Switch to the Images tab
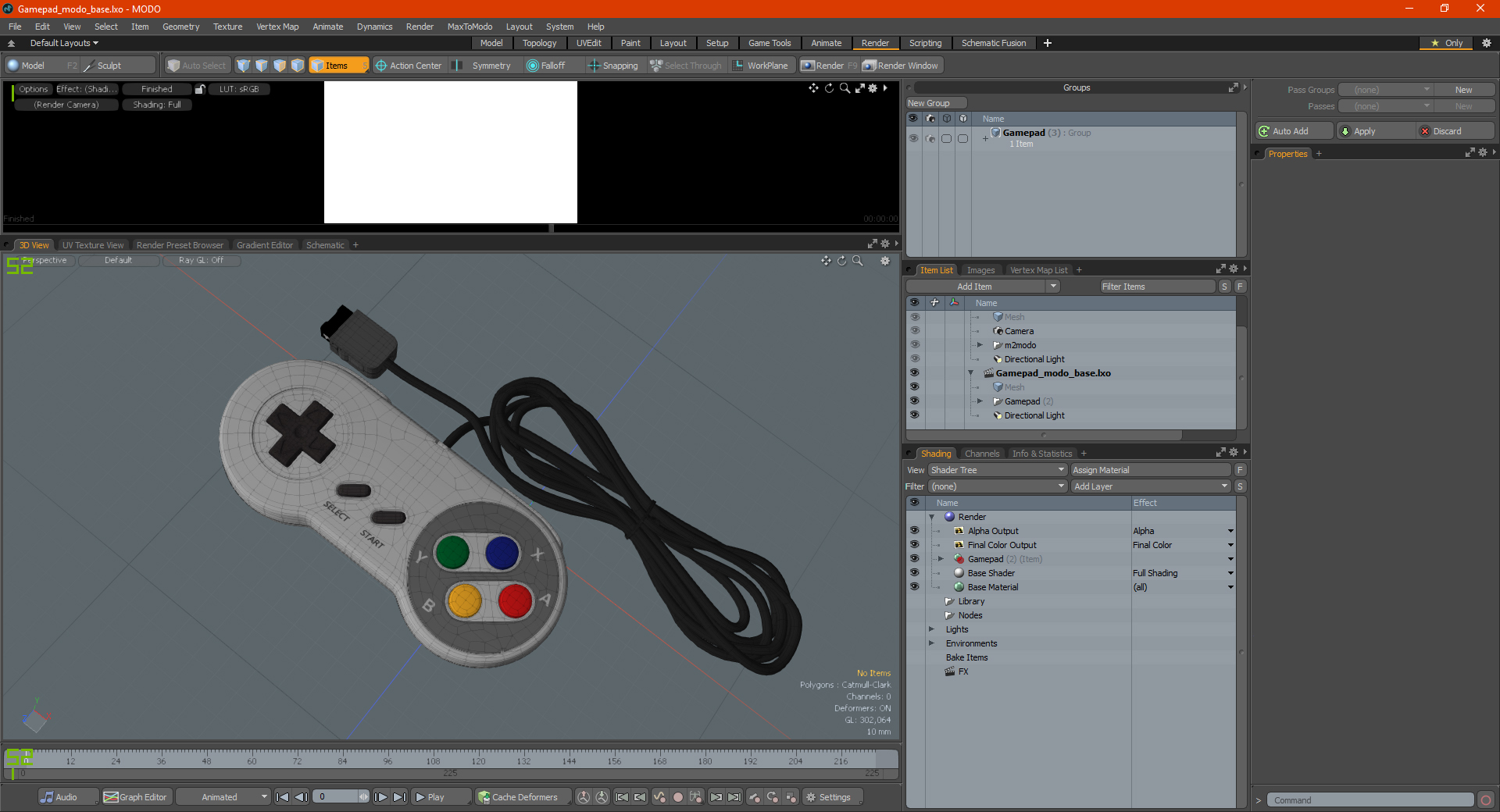The image size is (1500, 812). tap(980, 270)
